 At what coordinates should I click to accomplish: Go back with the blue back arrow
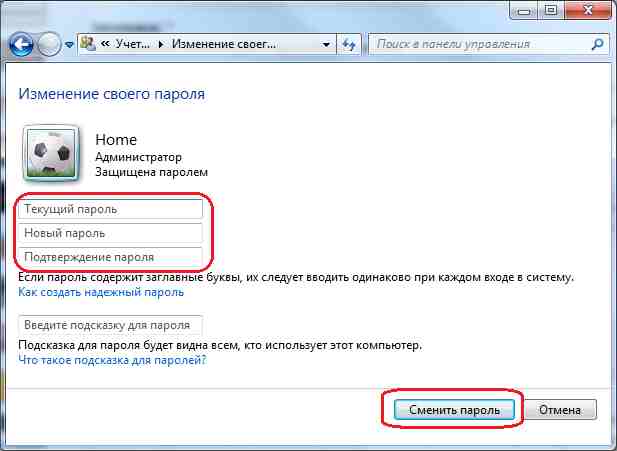pos(20,44)
